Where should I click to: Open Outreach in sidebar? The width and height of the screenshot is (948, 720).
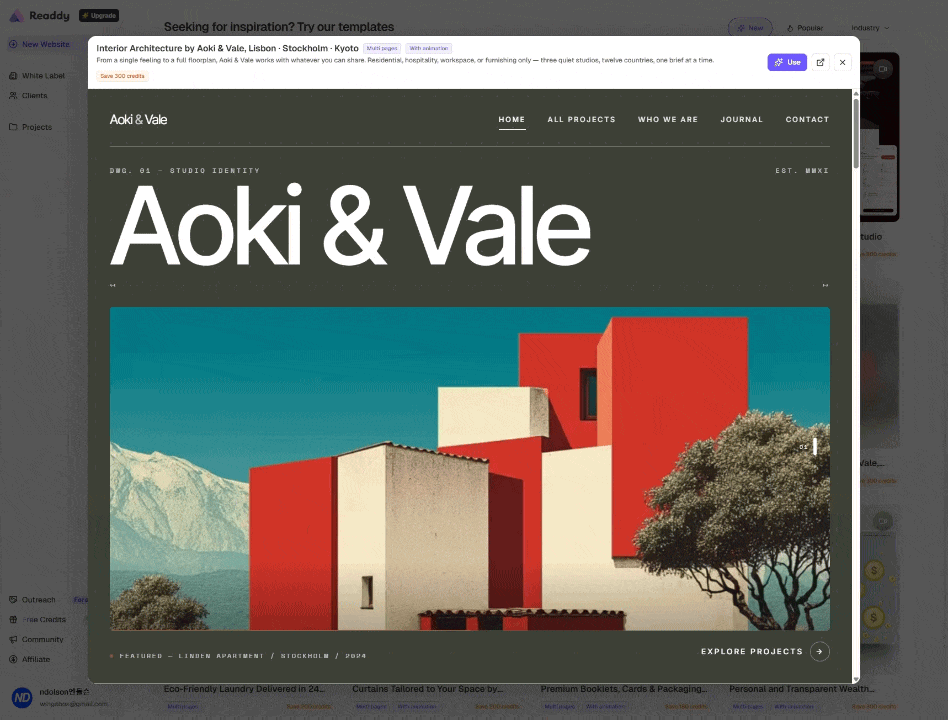click(x=39, y=600)
